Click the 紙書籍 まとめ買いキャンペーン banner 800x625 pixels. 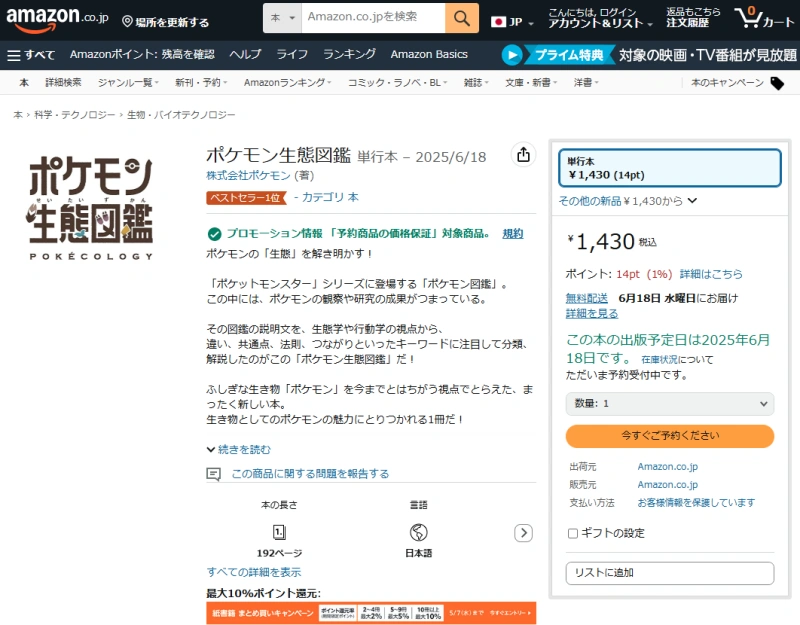pos(371,613)
